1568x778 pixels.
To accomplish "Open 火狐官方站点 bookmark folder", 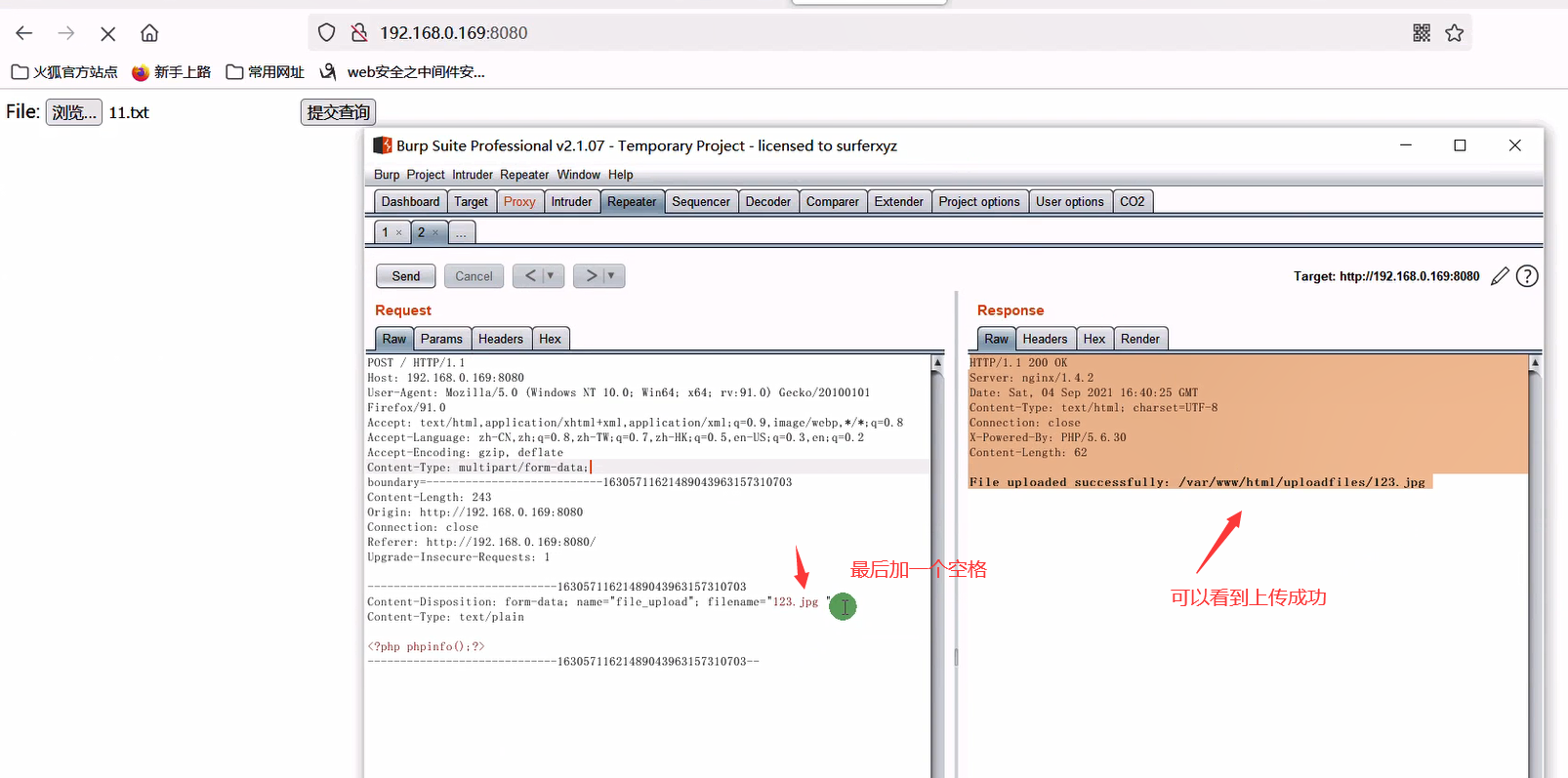I will point(64,72).
